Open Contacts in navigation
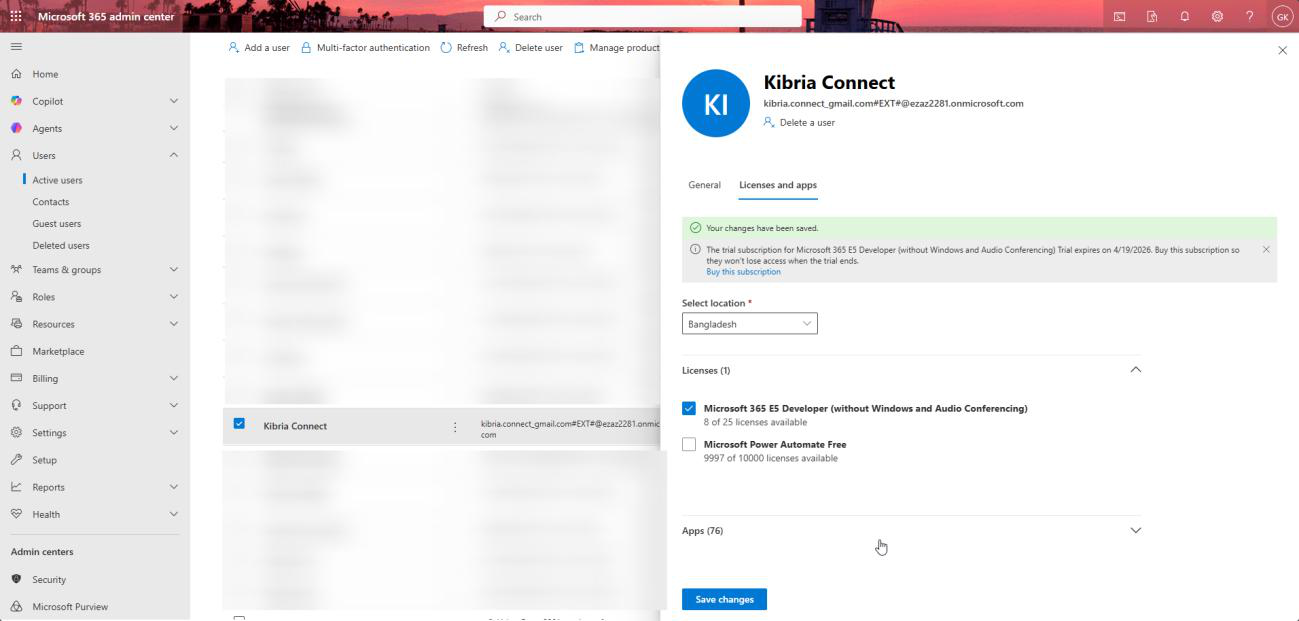 [x=51, y=202]
